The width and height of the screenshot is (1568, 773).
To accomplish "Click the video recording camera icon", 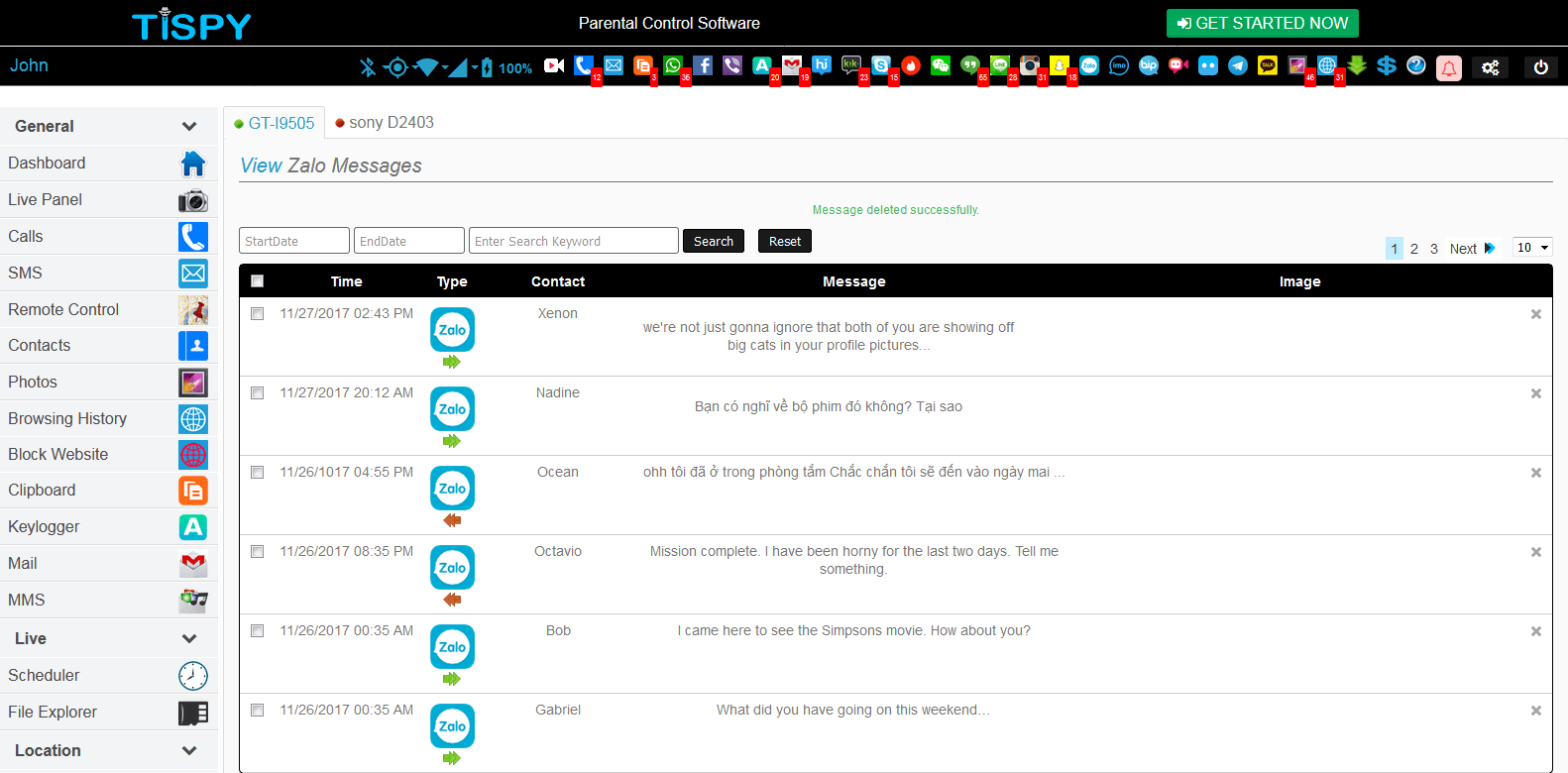I will pyautogui.click(x=554, y=65).
